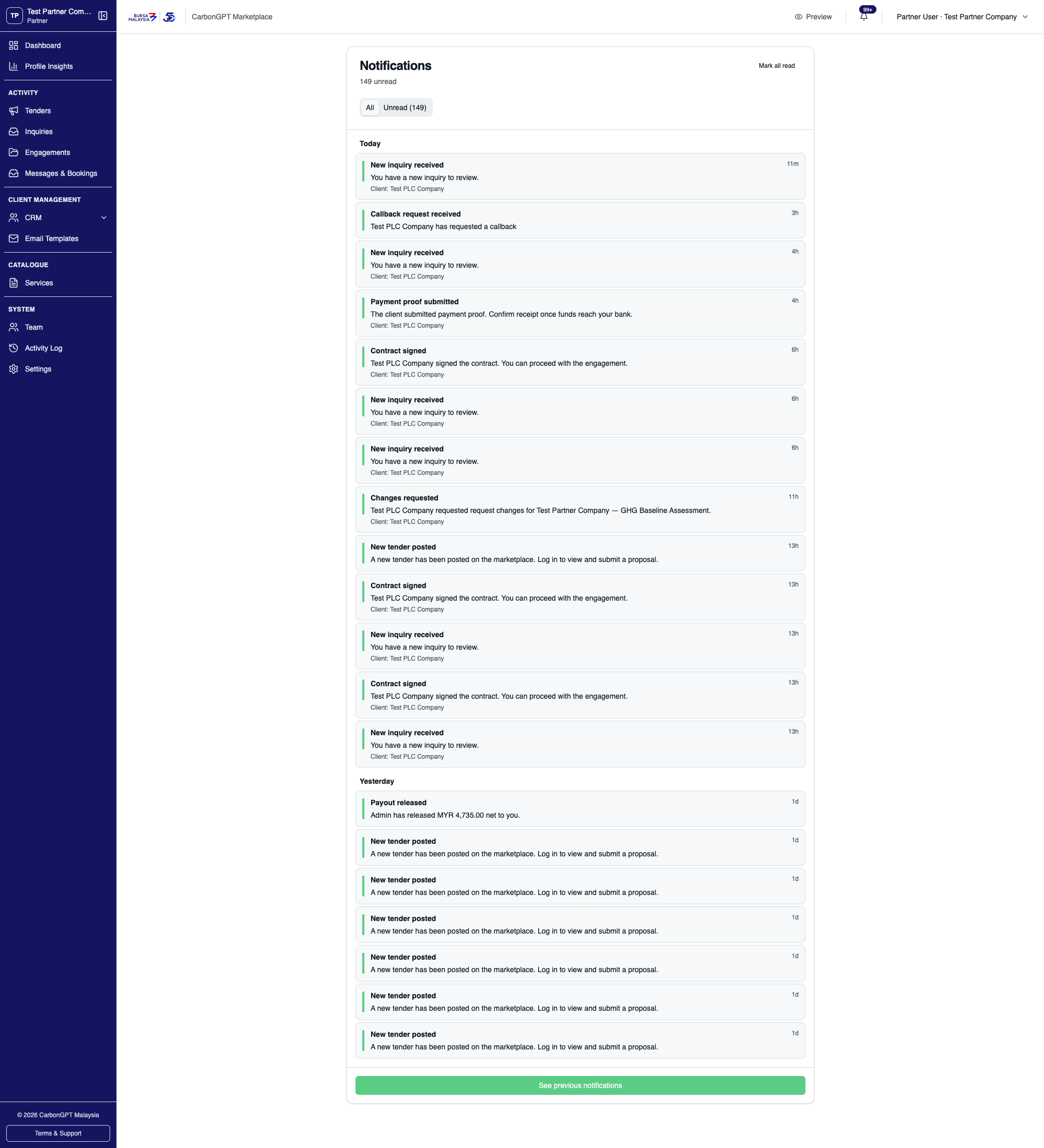The width and height of the screenshot is (1044, 1148).
Task: Click the Activity Log history icon
Action: click(14, 348)
